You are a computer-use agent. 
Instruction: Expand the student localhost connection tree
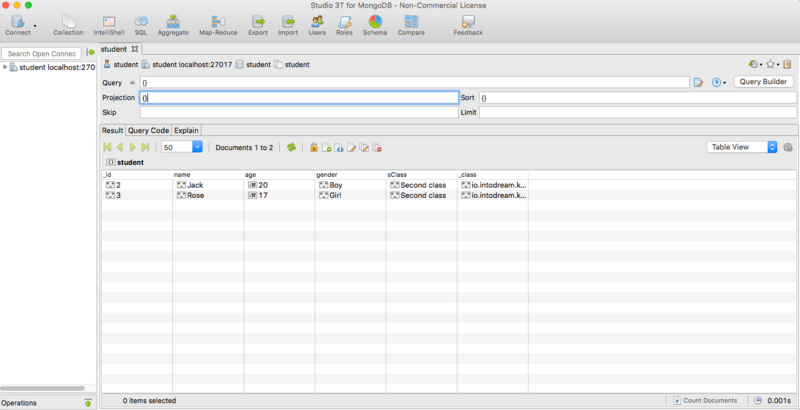[6, 67]
